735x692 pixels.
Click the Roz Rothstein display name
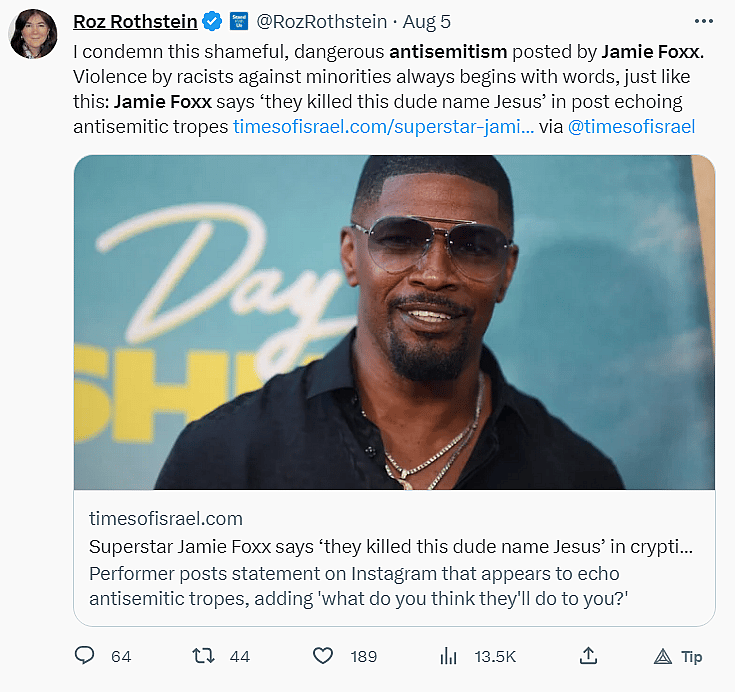(135, 22)
